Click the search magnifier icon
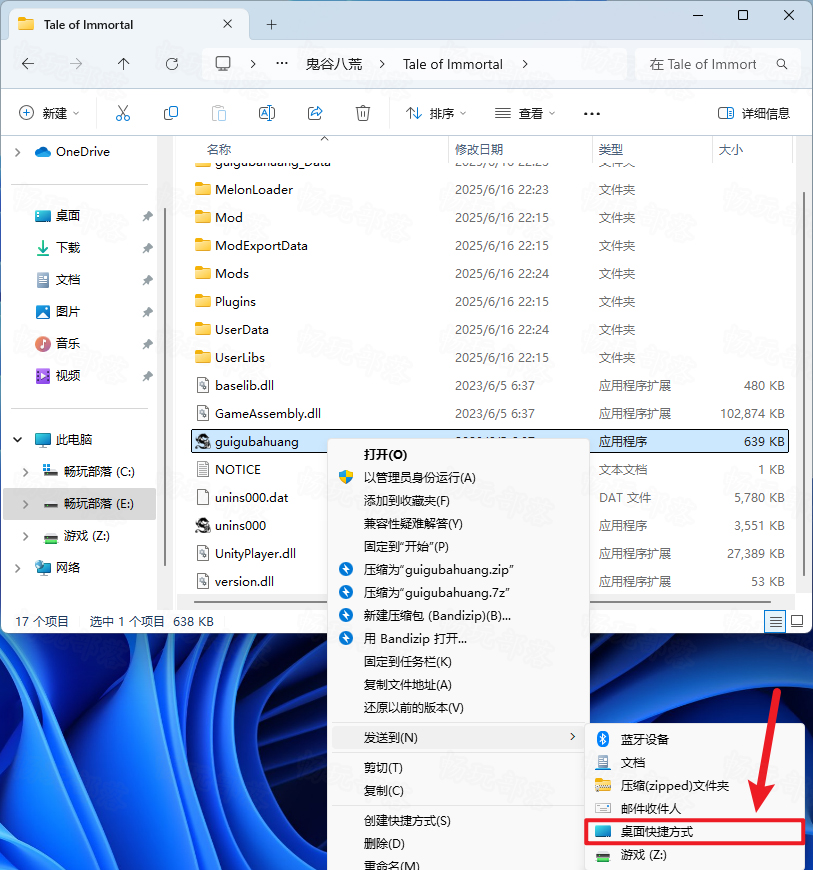The width and height of the screenshot is (813, 870). pyautogui.click(x=782, y=64)
